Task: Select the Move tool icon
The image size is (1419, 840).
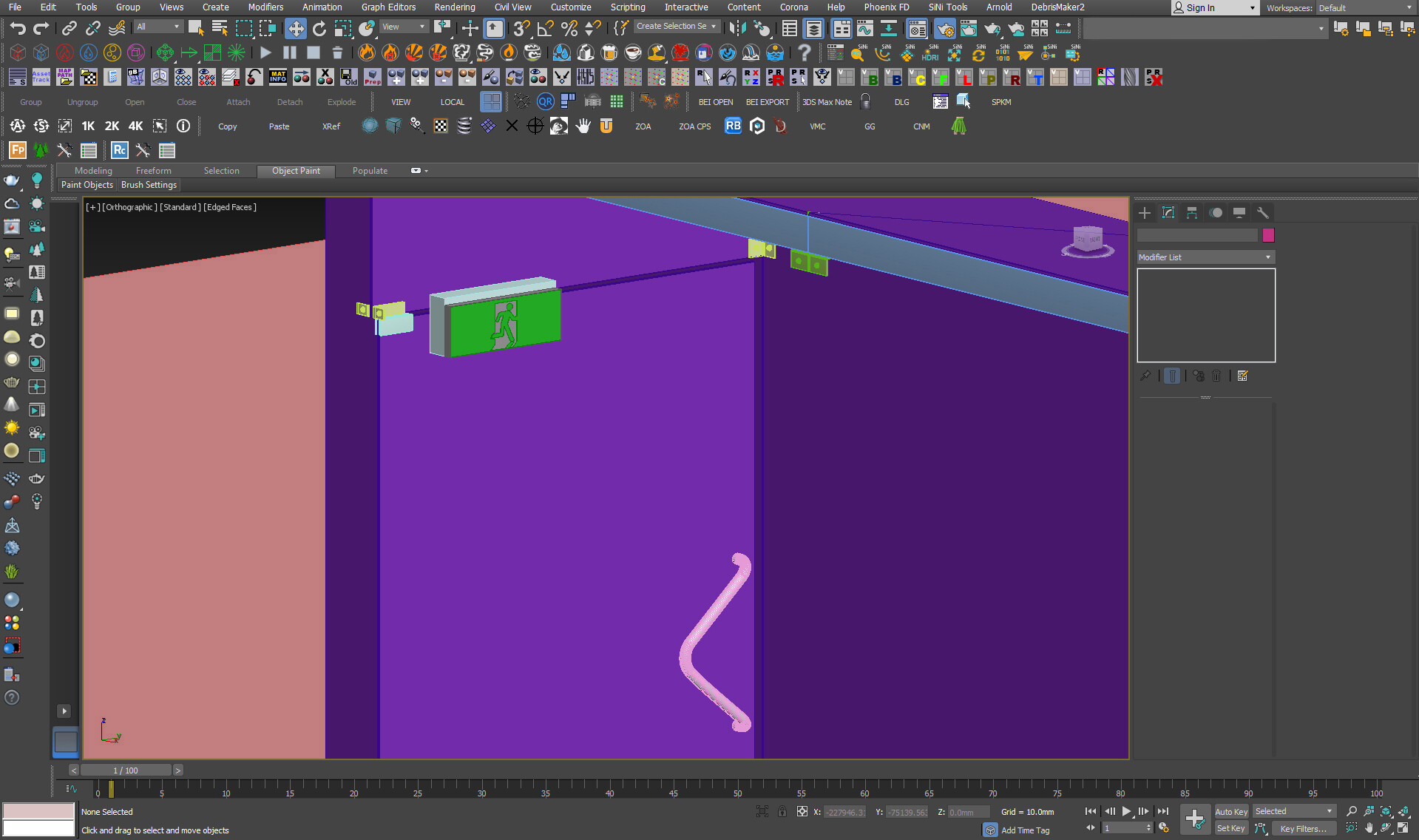Action: [295, 28]
